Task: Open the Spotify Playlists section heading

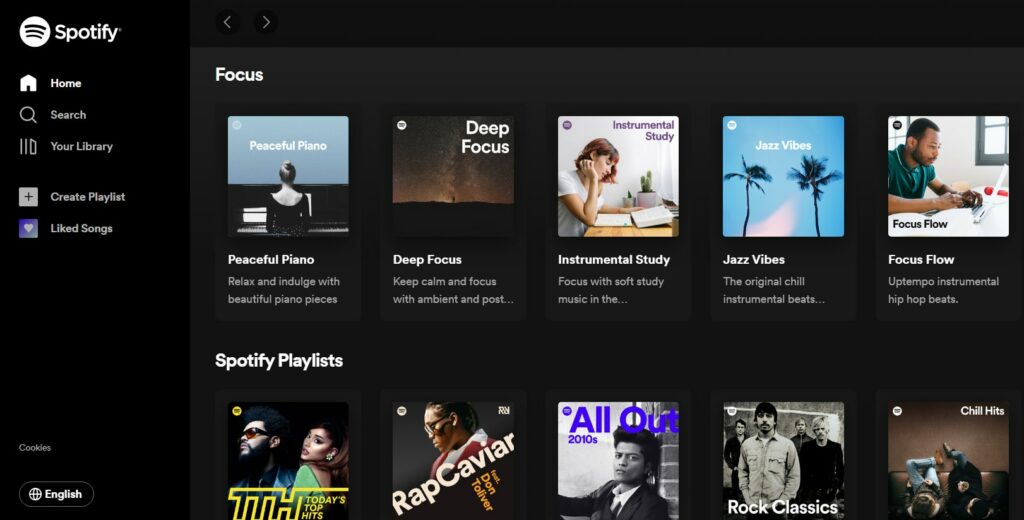Action: 279,361
